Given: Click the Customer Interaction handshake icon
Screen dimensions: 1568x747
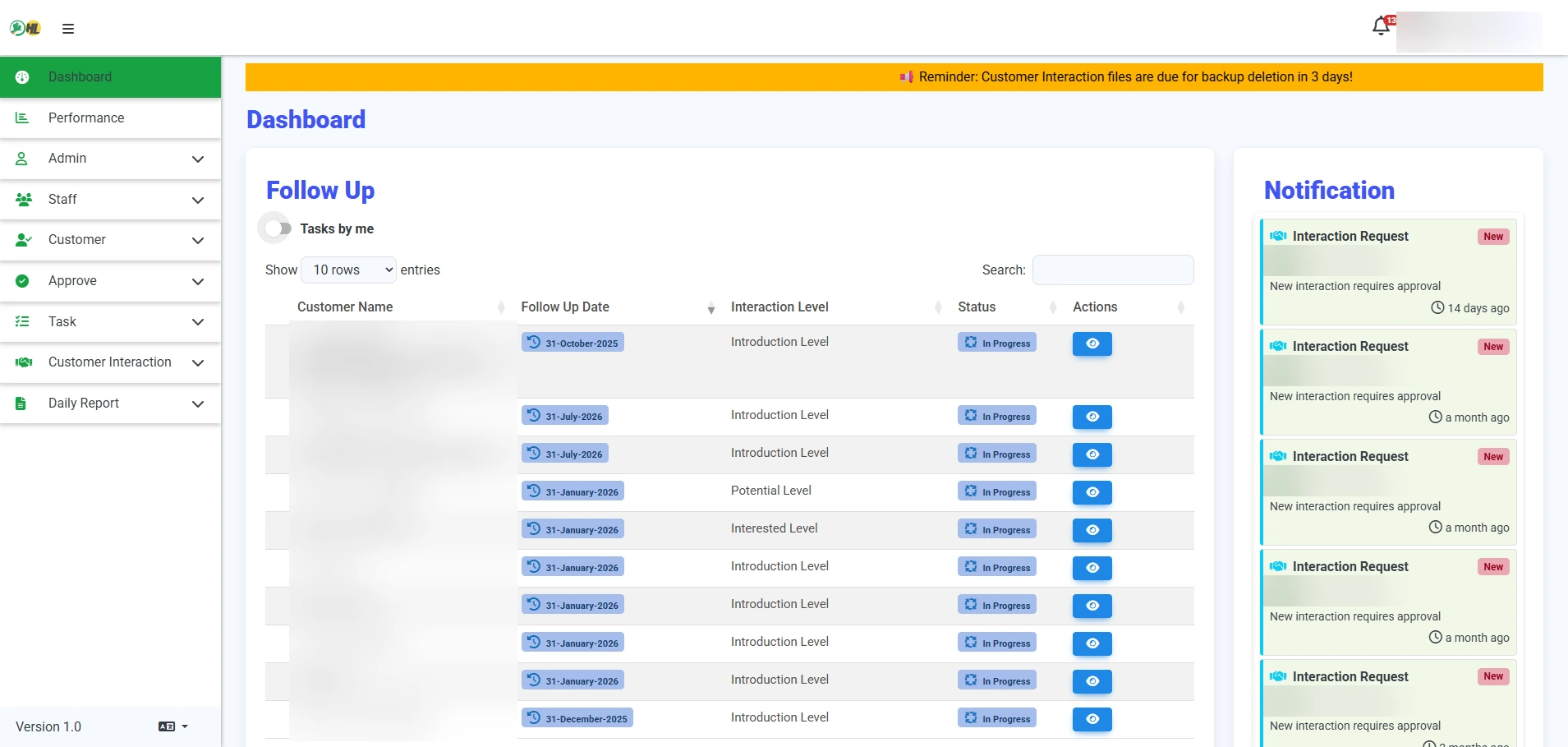Looking at the screenshot, I should click(x=24, y=362).
